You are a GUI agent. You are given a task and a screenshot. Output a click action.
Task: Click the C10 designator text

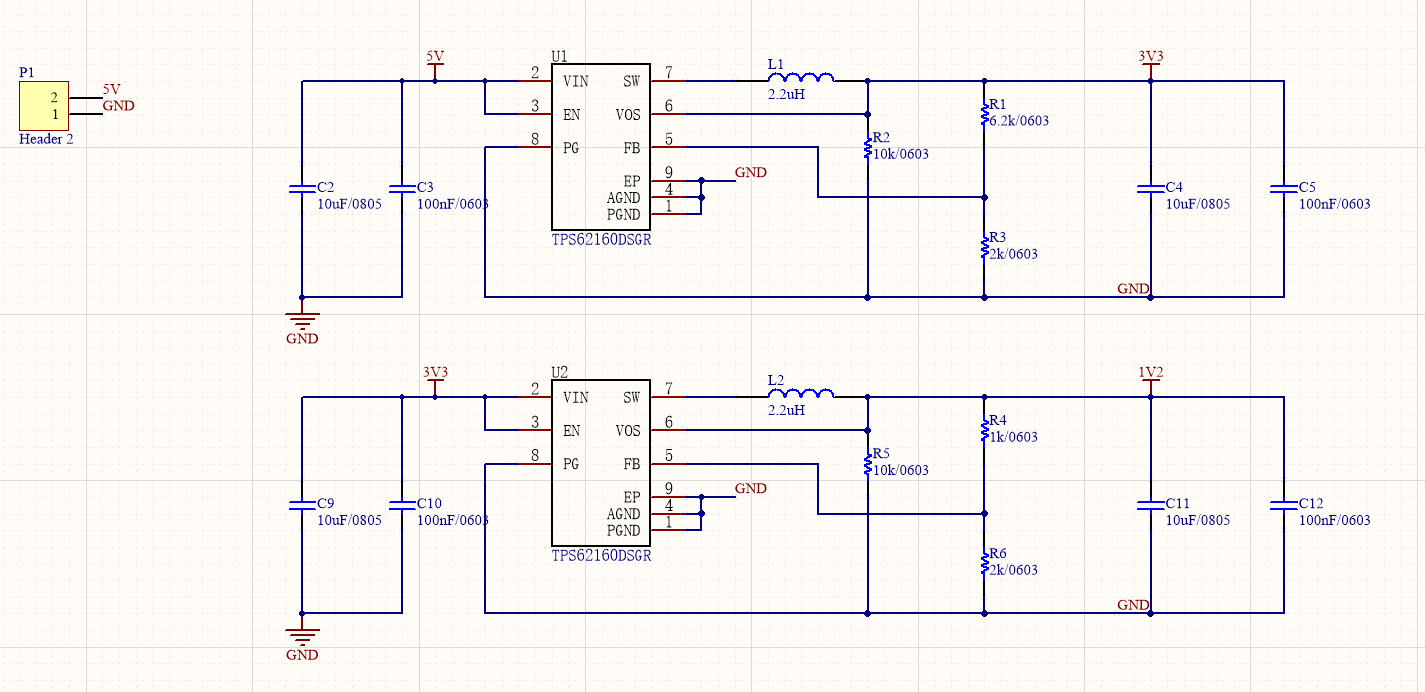(x=429, y=503)
